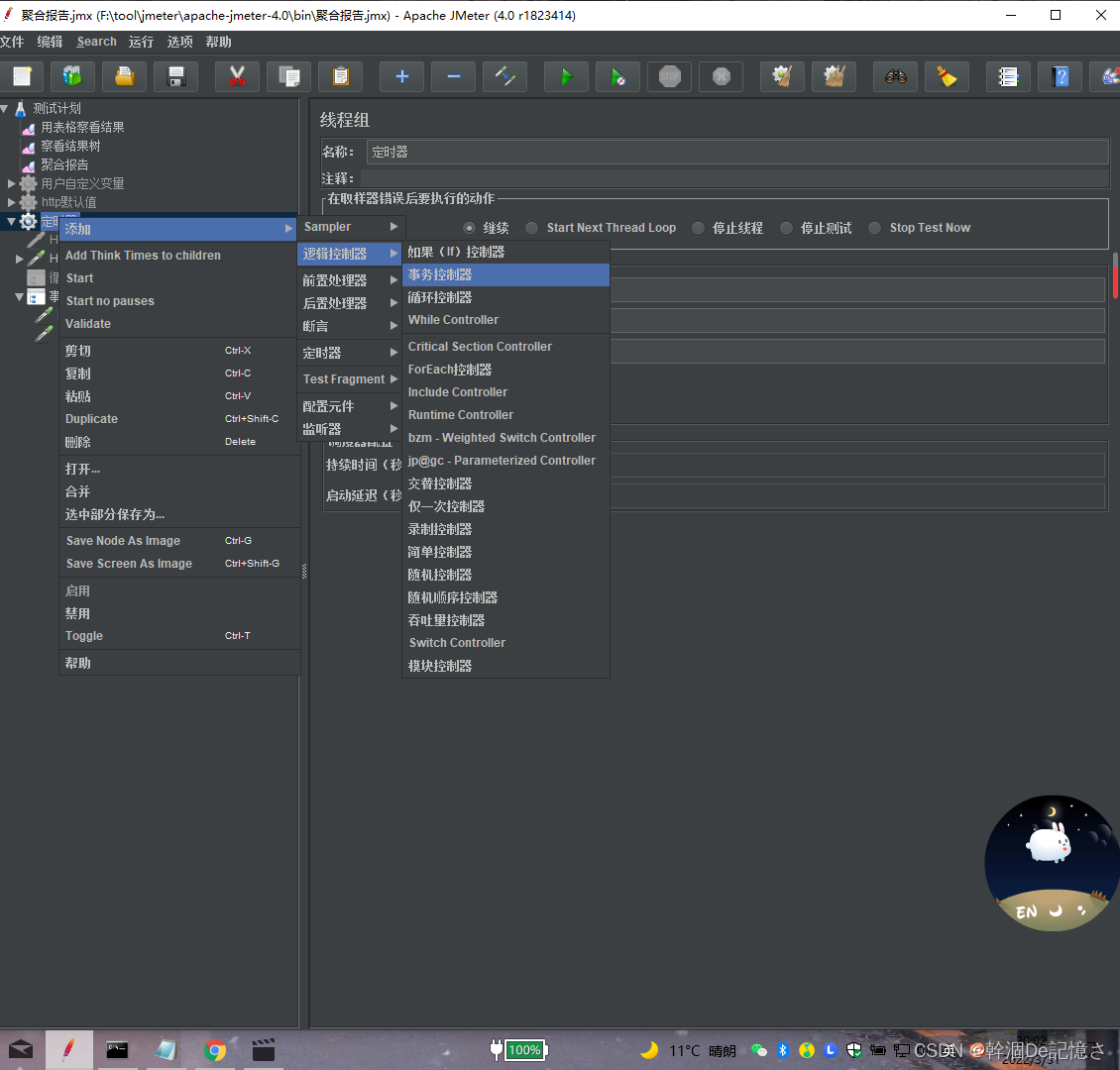Click the Shutdown test icon

tap(722, 76)
